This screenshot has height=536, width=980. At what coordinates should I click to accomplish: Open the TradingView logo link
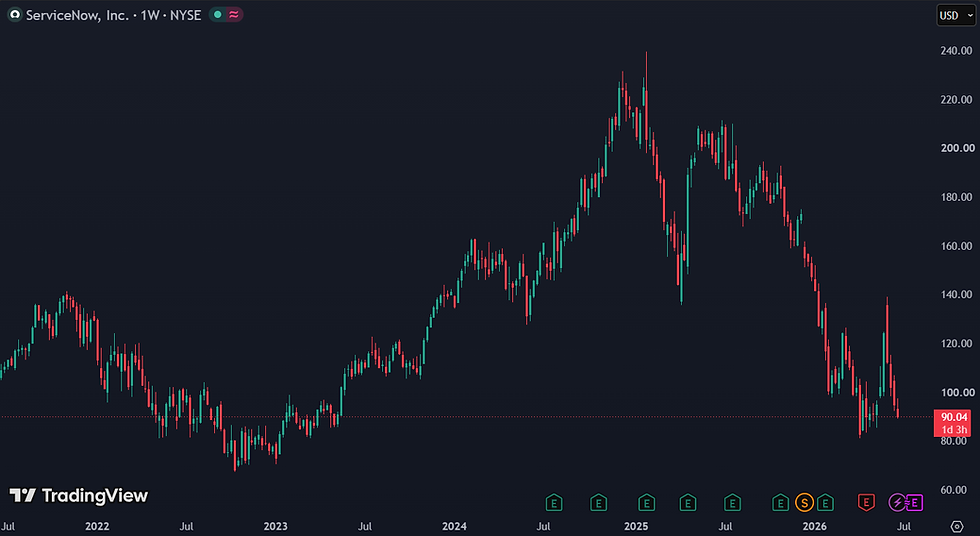point(79,495)
